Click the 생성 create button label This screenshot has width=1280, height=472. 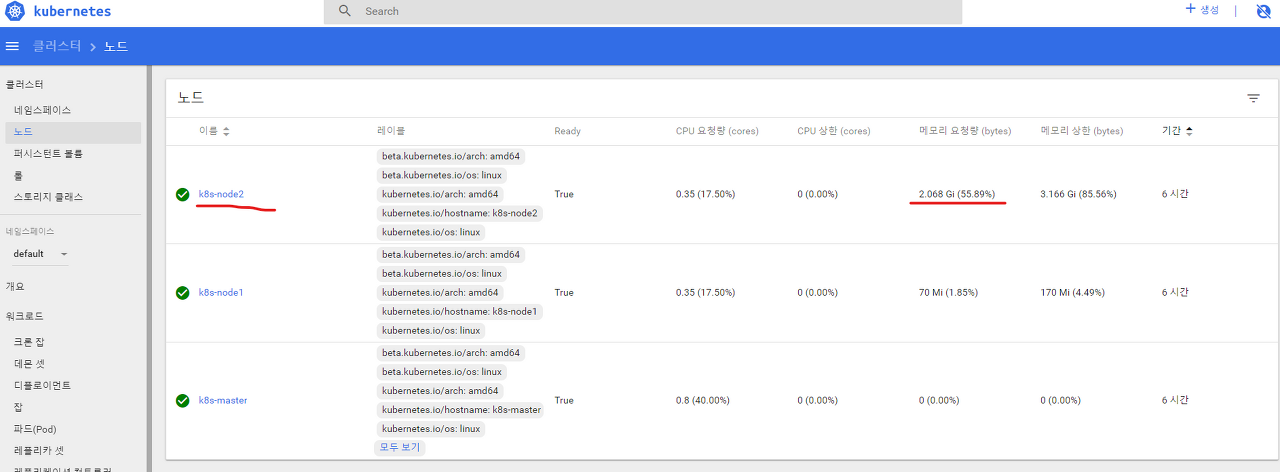pyautogui.click(x=1209, y=10)
